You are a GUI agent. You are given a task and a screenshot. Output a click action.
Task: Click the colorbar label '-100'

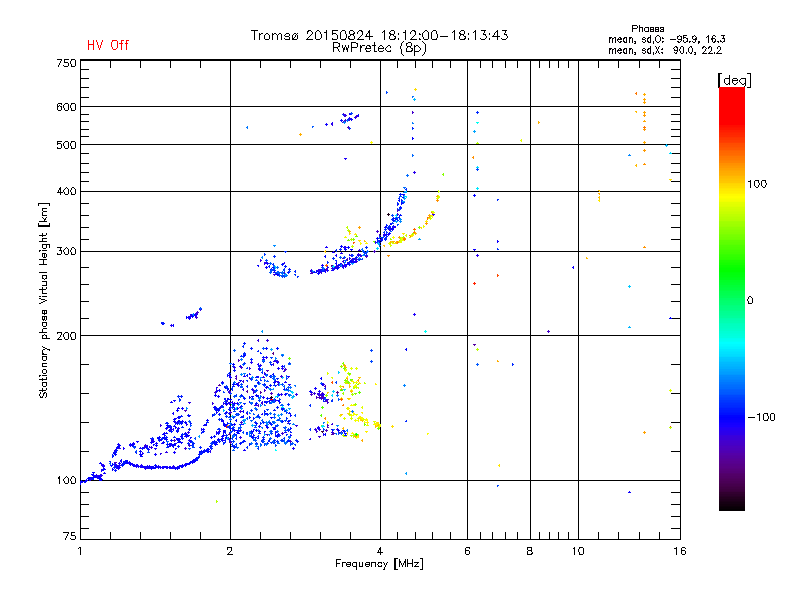point(761,417)
